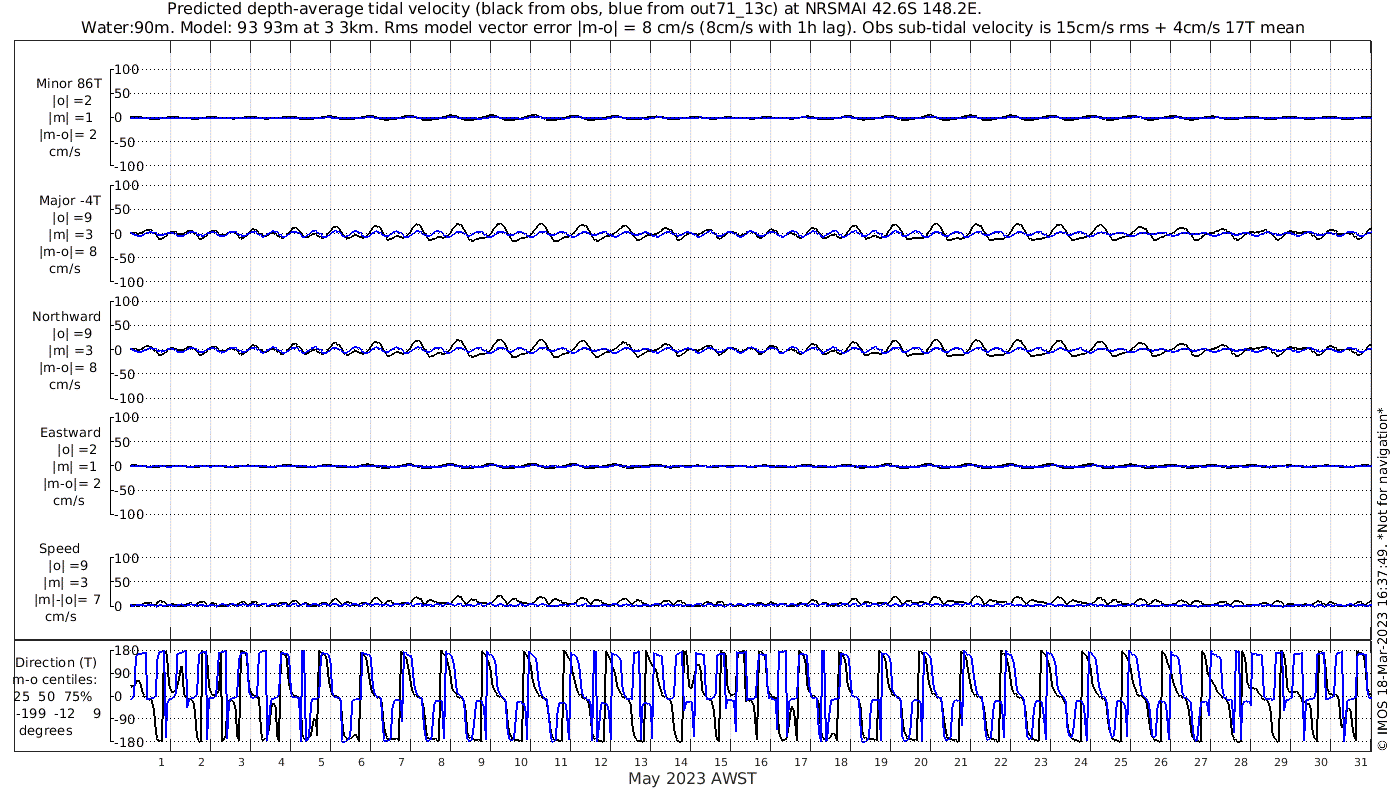The width and height of the screenshot is (1400, 800).
Task: Select the 'Major -4T' panel label
Action: (x=69, y=201)
